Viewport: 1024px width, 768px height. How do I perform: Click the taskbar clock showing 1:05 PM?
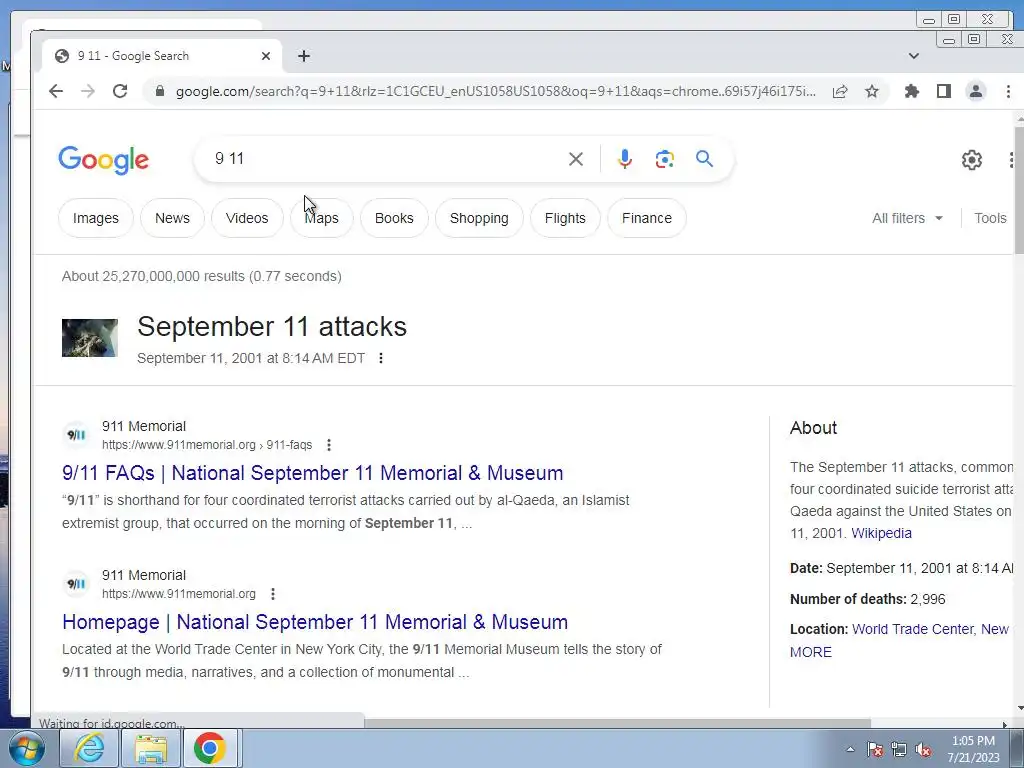pyautogui.click(x=973, y=749)
